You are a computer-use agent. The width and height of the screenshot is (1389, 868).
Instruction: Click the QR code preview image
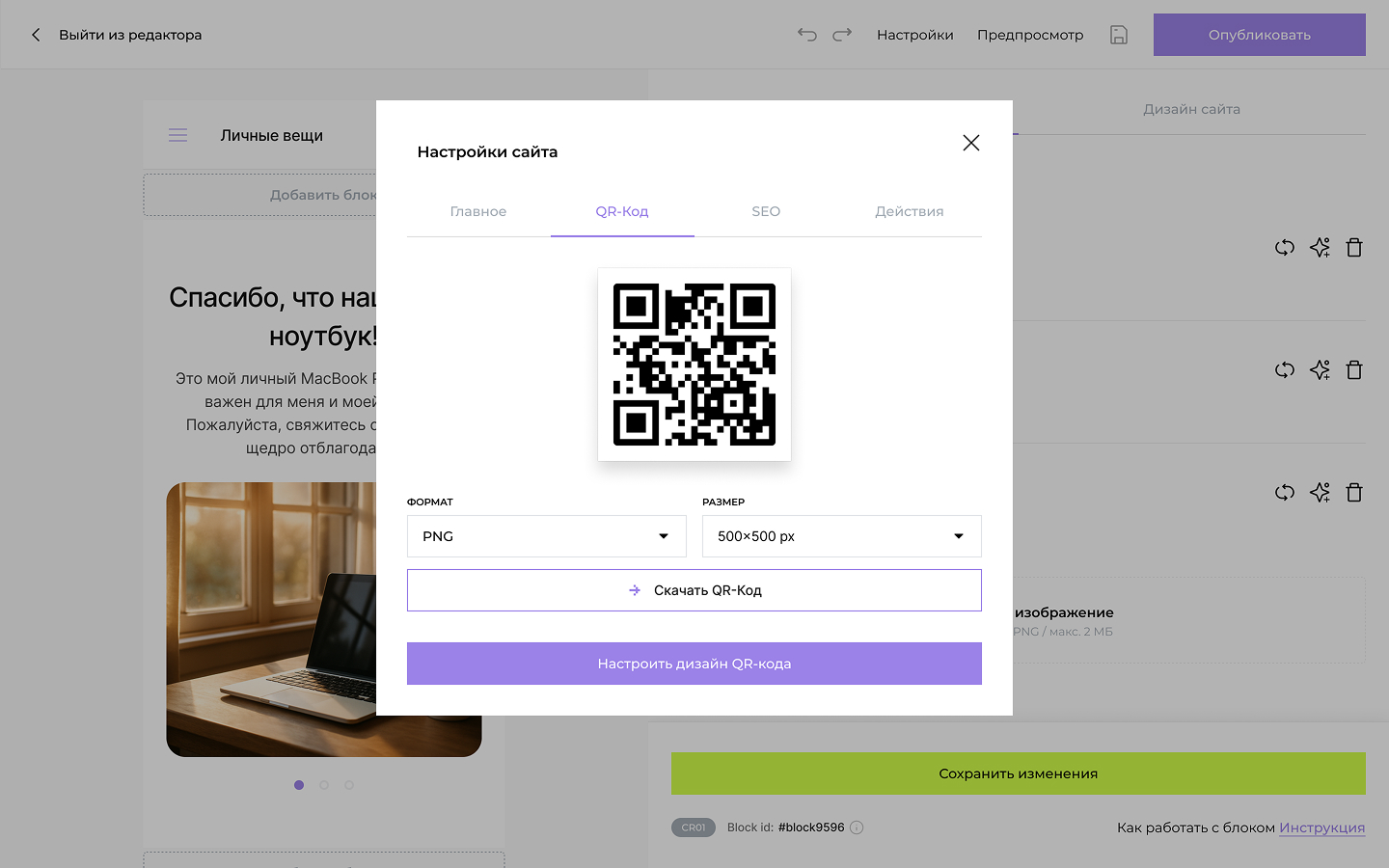coord(694,365)
